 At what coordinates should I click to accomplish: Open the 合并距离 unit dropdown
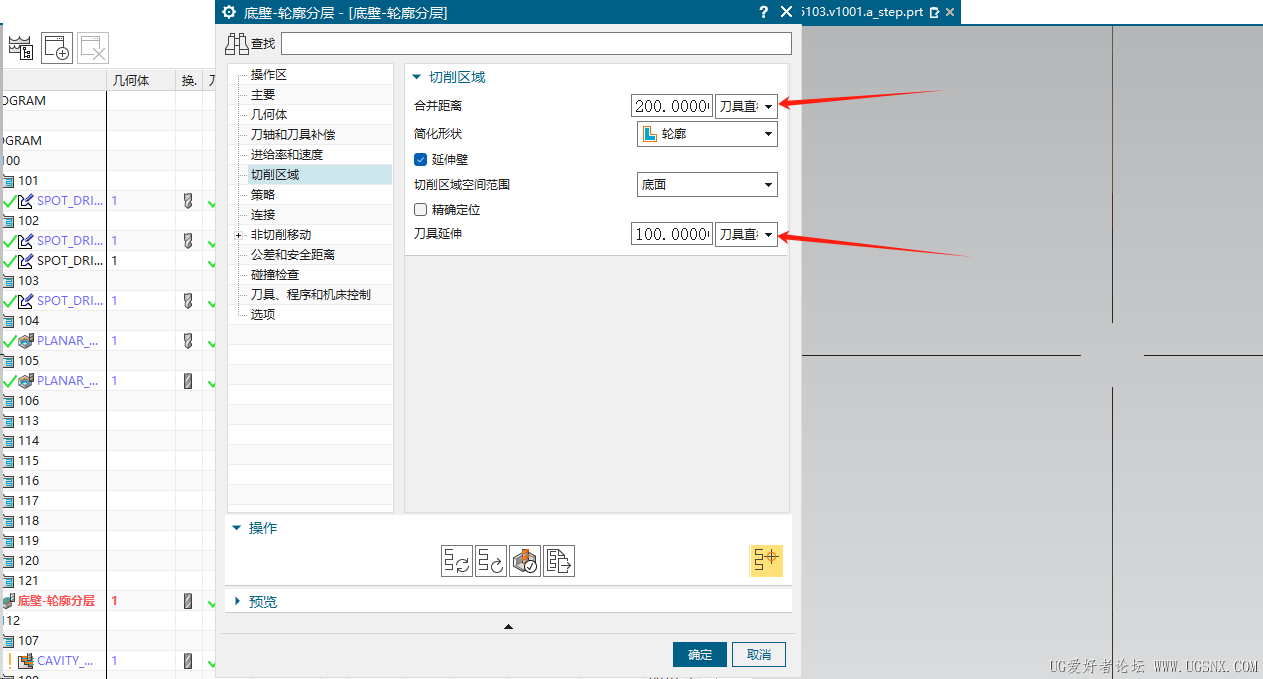click(x=746, y=106)
